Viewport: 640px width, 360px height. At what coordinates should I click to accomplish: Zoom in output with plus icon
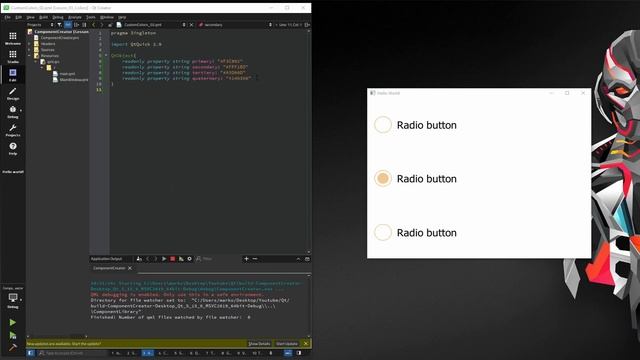(x=246, y=259)
